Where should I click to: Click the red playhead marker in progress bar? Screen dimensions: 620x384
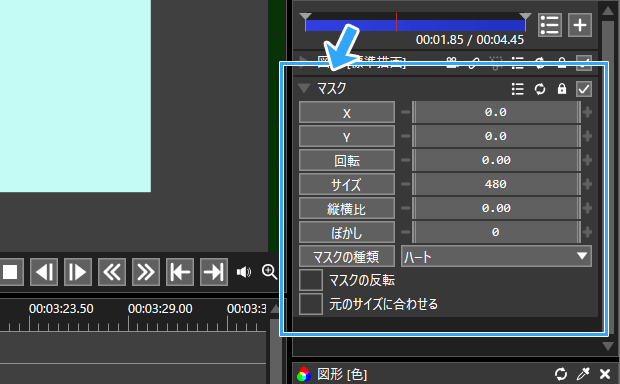(x=396, y=22)
